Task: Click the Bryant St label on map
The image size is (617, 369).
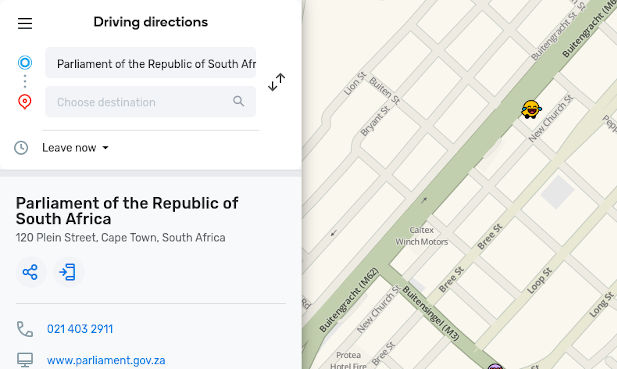Action: (375, 121)
